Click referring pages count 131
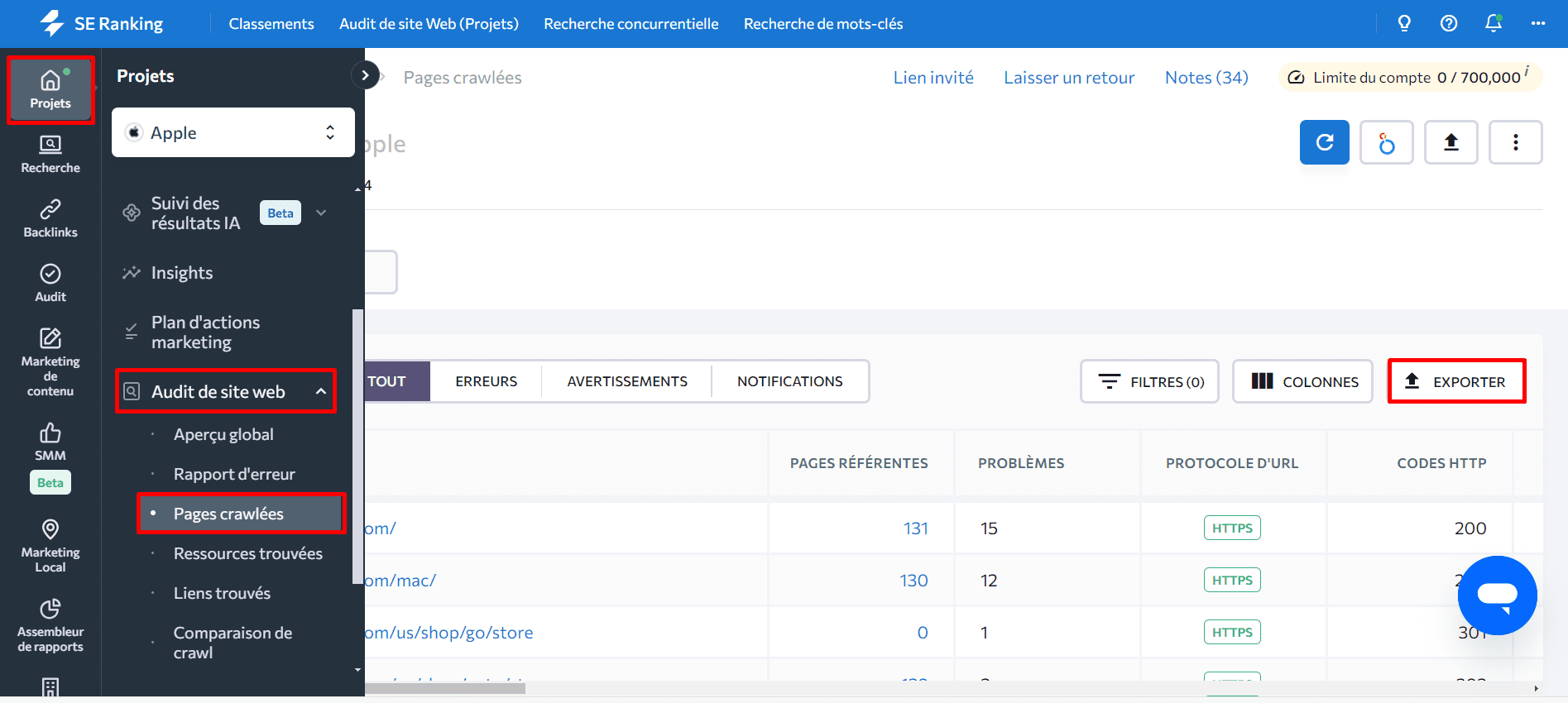This screenshot has height=703, width=1568. 915,528
